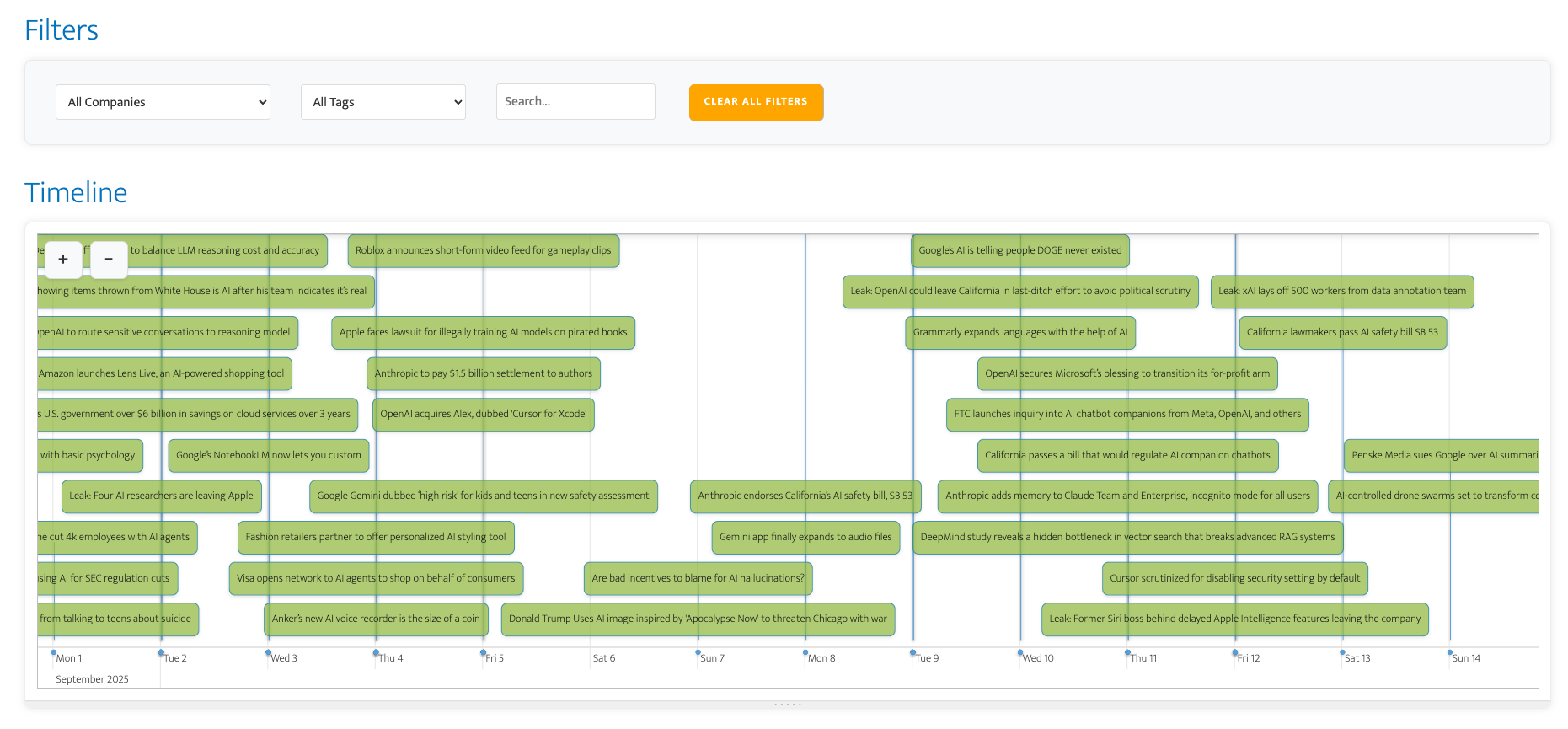Click Leak: xAI lays off 500 workers event
The image size is (1568, 729).
pos(1341,292)
